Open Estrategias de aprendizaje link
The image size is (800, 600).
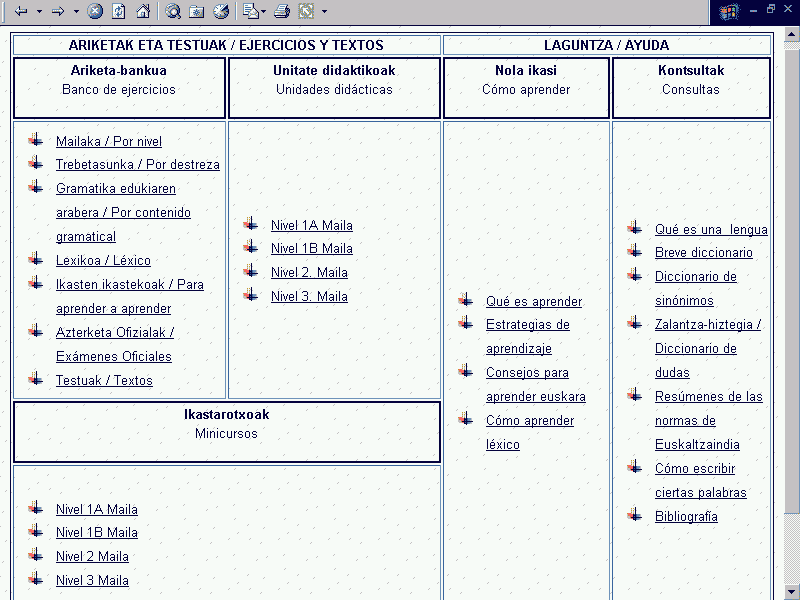tap(528, 337)
